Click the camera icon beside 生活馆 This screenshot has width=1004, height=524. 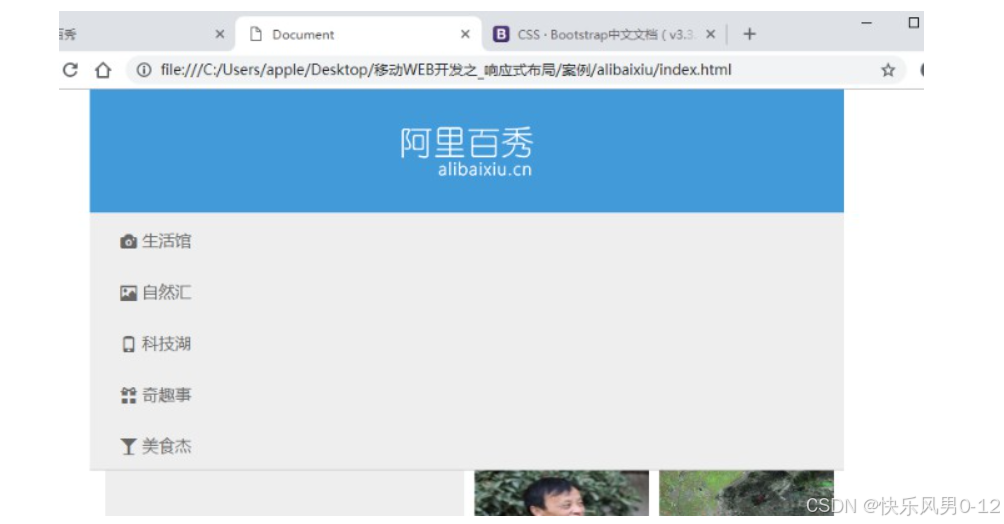(128, 242)
